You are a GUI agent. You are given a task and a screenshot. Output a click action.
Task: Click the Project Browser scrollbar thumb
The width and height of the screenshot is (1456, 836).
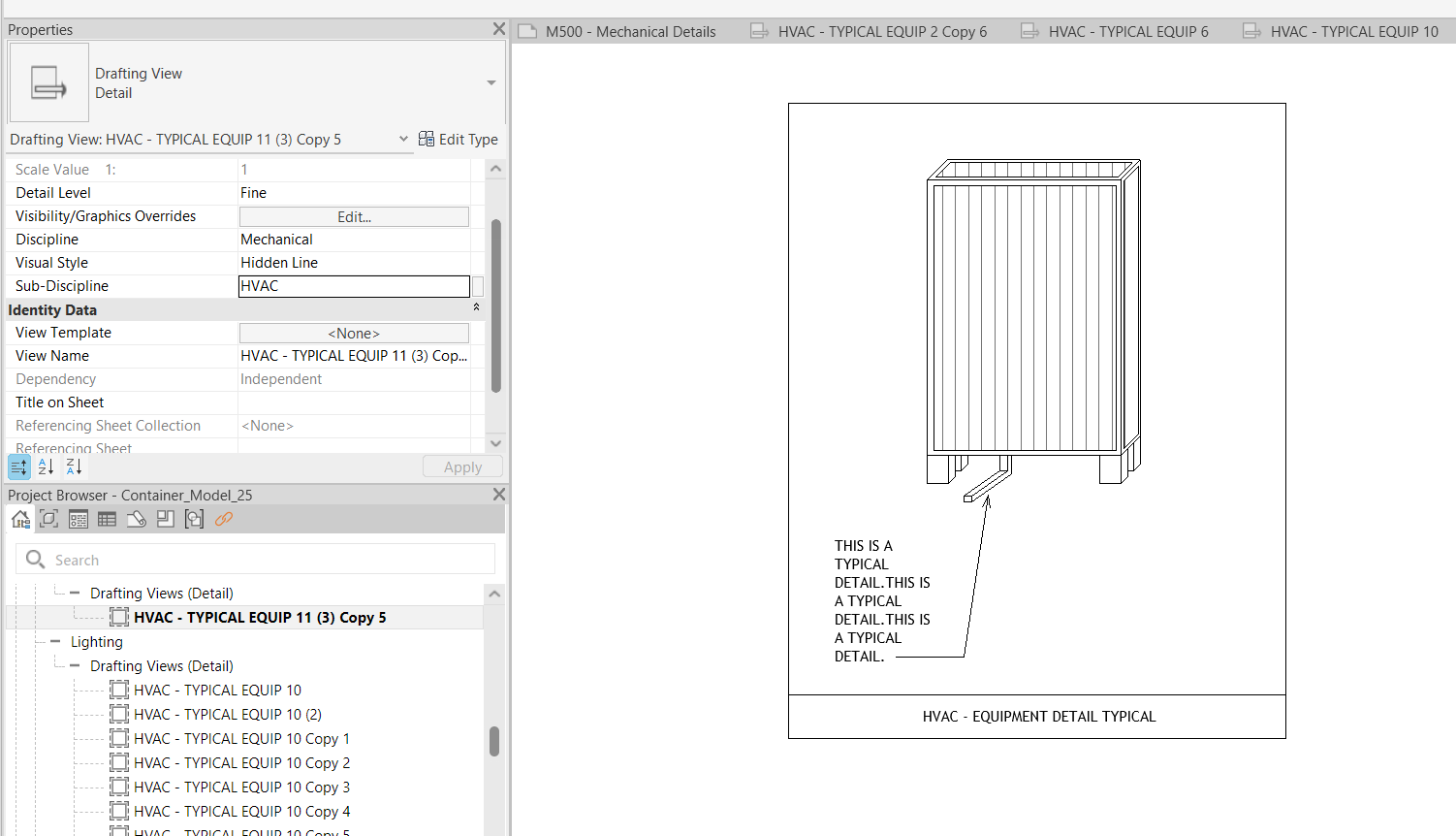pos(494,741)
